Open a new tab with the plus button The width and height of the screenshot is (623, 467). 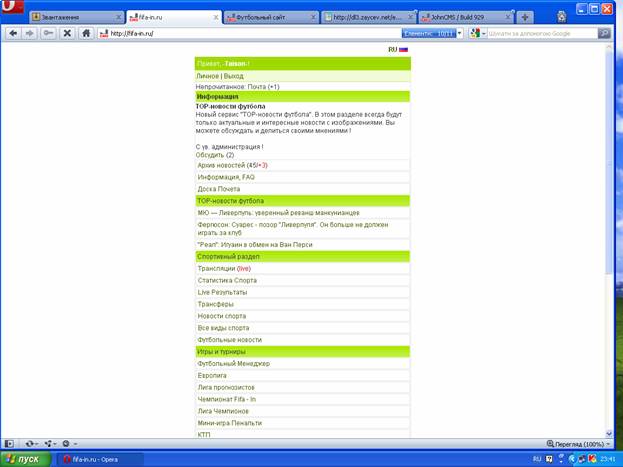coord(524,17)
